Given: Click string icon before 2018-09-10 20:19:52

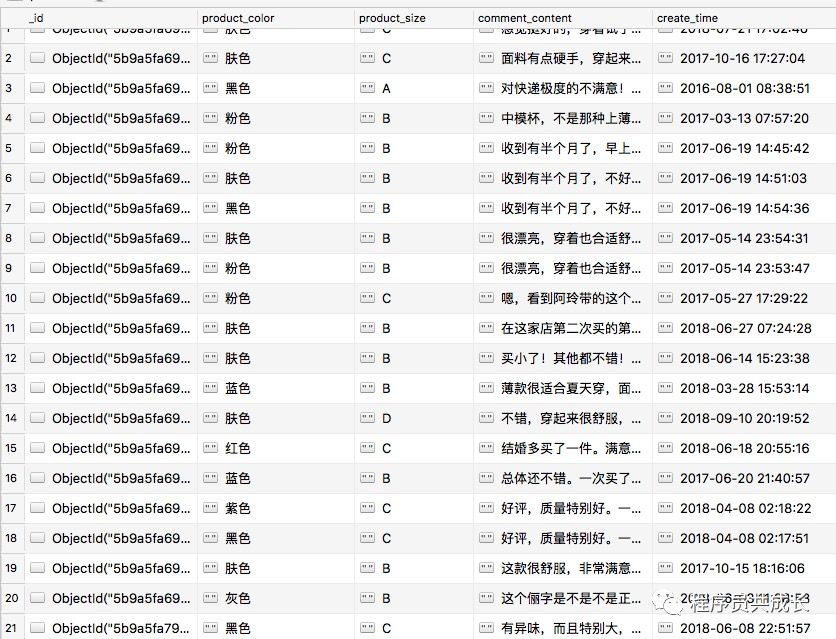Looking at the screenshot, I should (x=665, y=418).
